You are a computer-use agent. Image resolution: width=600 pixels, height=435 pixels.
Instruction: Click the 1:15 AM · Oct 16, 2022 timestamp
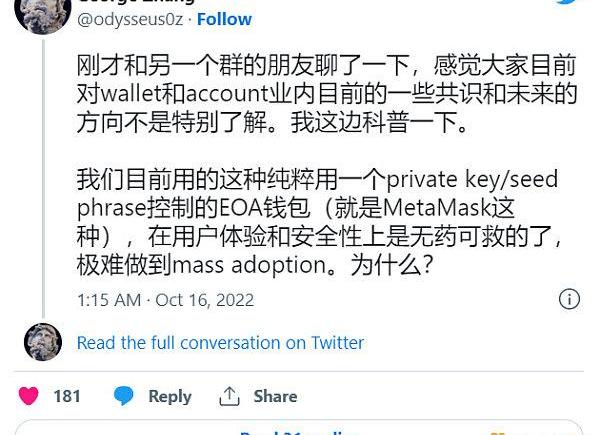coord(165,300)
